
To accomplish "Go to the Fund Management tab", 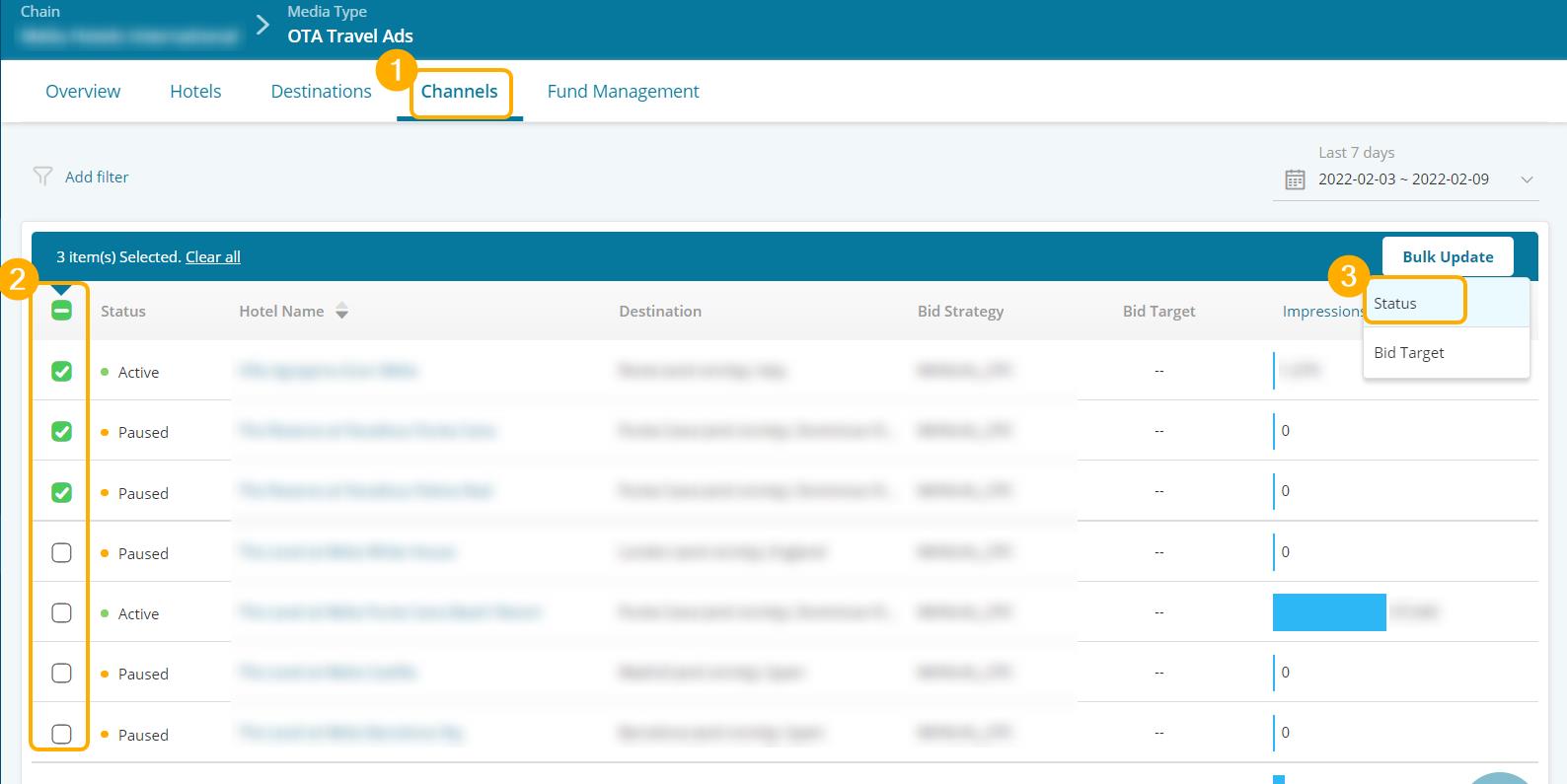I will point(623,92).
